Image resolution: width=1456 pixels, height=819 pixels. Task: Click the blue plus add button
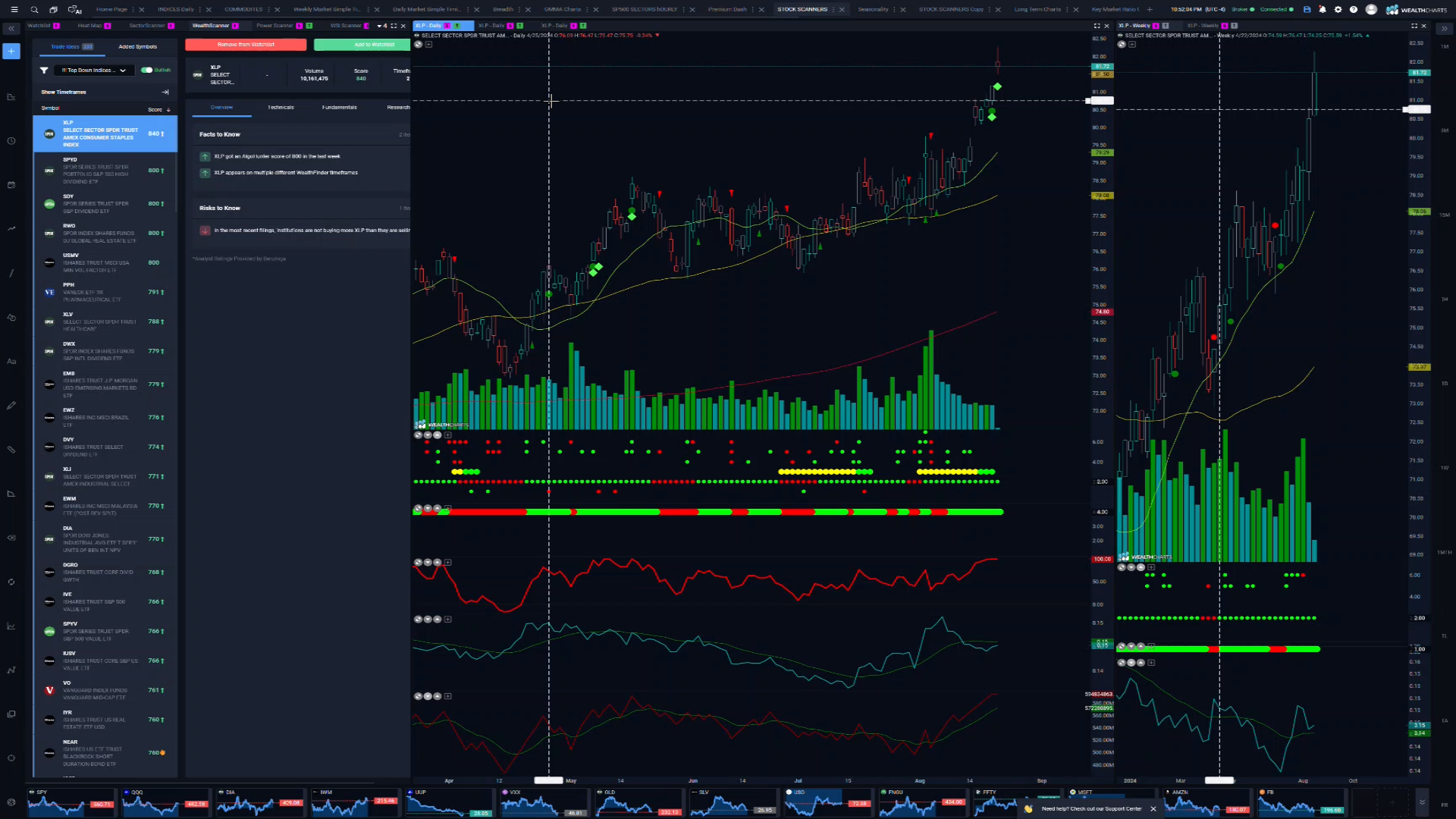[x=11, y=51]
